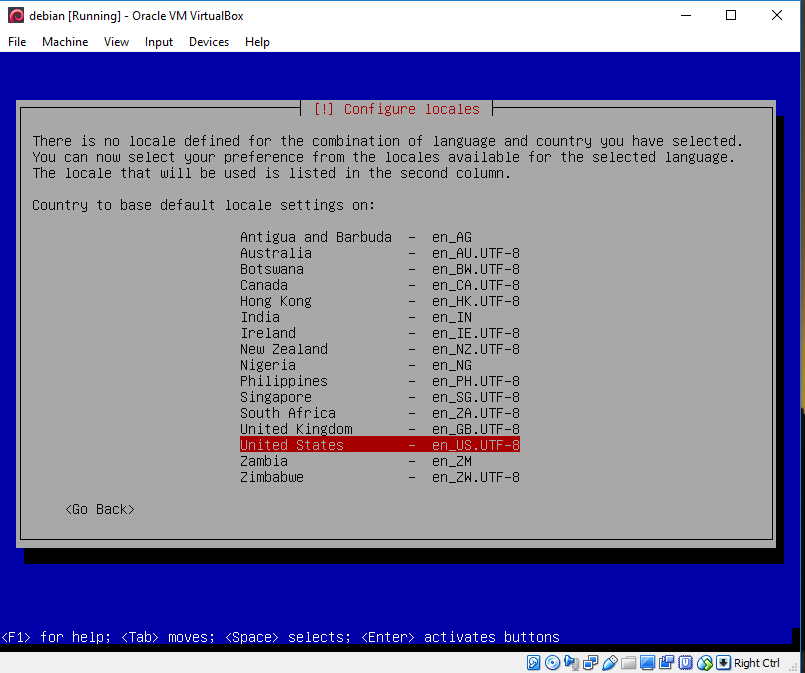
Task: Choose United Kingdom en_GB.UTF-8 locale
Action: [380, 429]
